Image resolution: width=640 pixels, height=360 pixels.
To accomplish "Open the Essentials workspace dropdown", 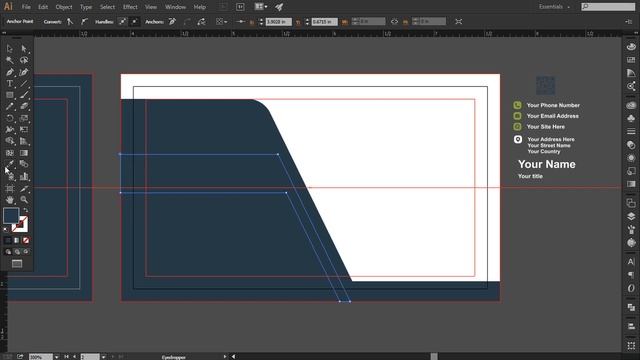I will tap(554, 7).
